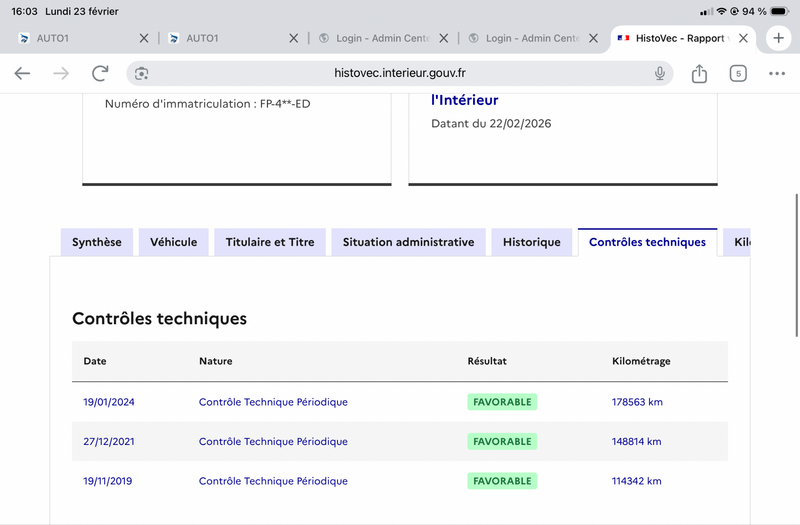Show the Historique tab
The height and width of the screenshot is (525, 800).
pyautogui.click(x=532, y=242)
